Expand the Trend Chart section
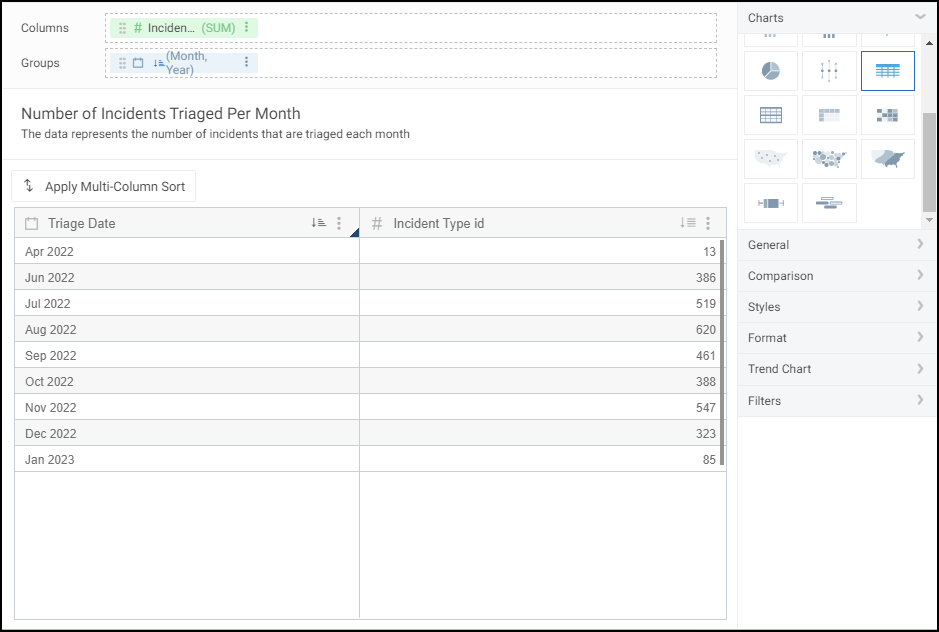This screenshot has width=939, height=632. pos(837,369)
